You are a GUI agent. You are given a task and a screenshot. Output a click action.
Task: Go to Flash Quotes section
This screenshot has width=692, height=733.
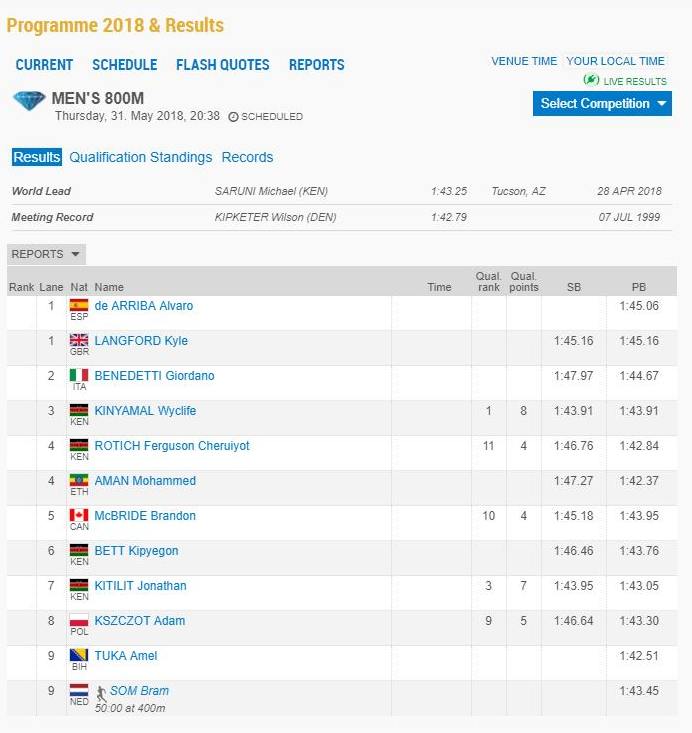pos(222,65)
